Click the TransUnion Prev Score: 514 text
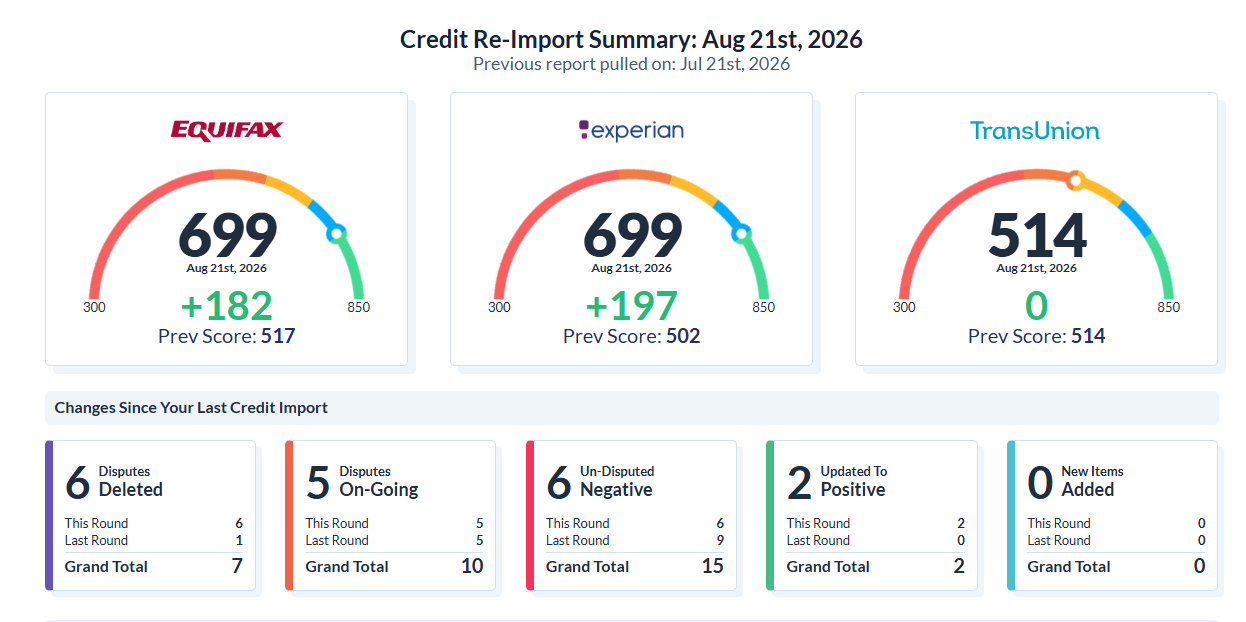The height and width of the screenshot is (622, 1246). click(x=1036, y=336)
